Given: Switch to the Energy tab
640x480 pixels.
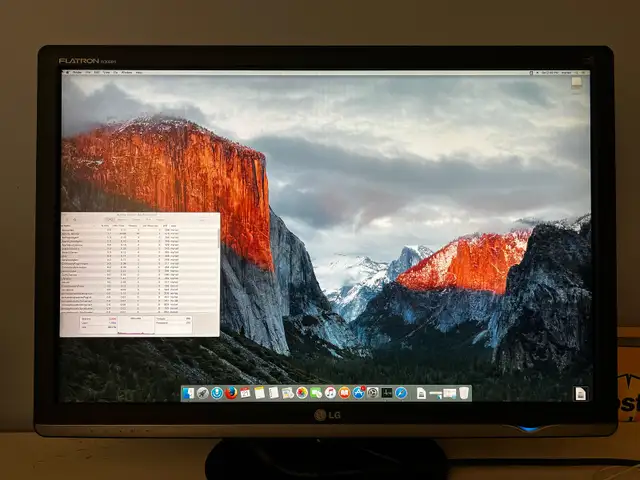Looking at the screenshot, I should coord(136,220).
